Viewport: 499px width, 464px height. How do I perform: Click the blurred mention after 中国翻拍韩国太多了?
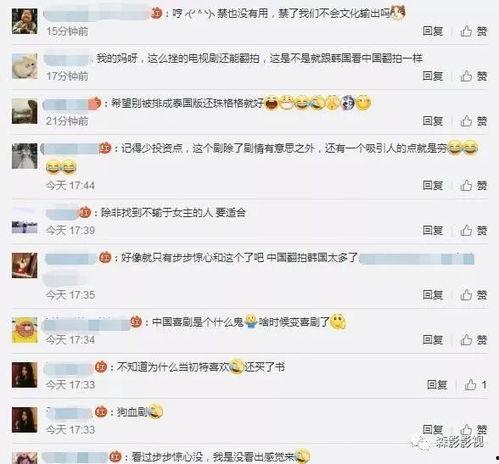[417, 259]
